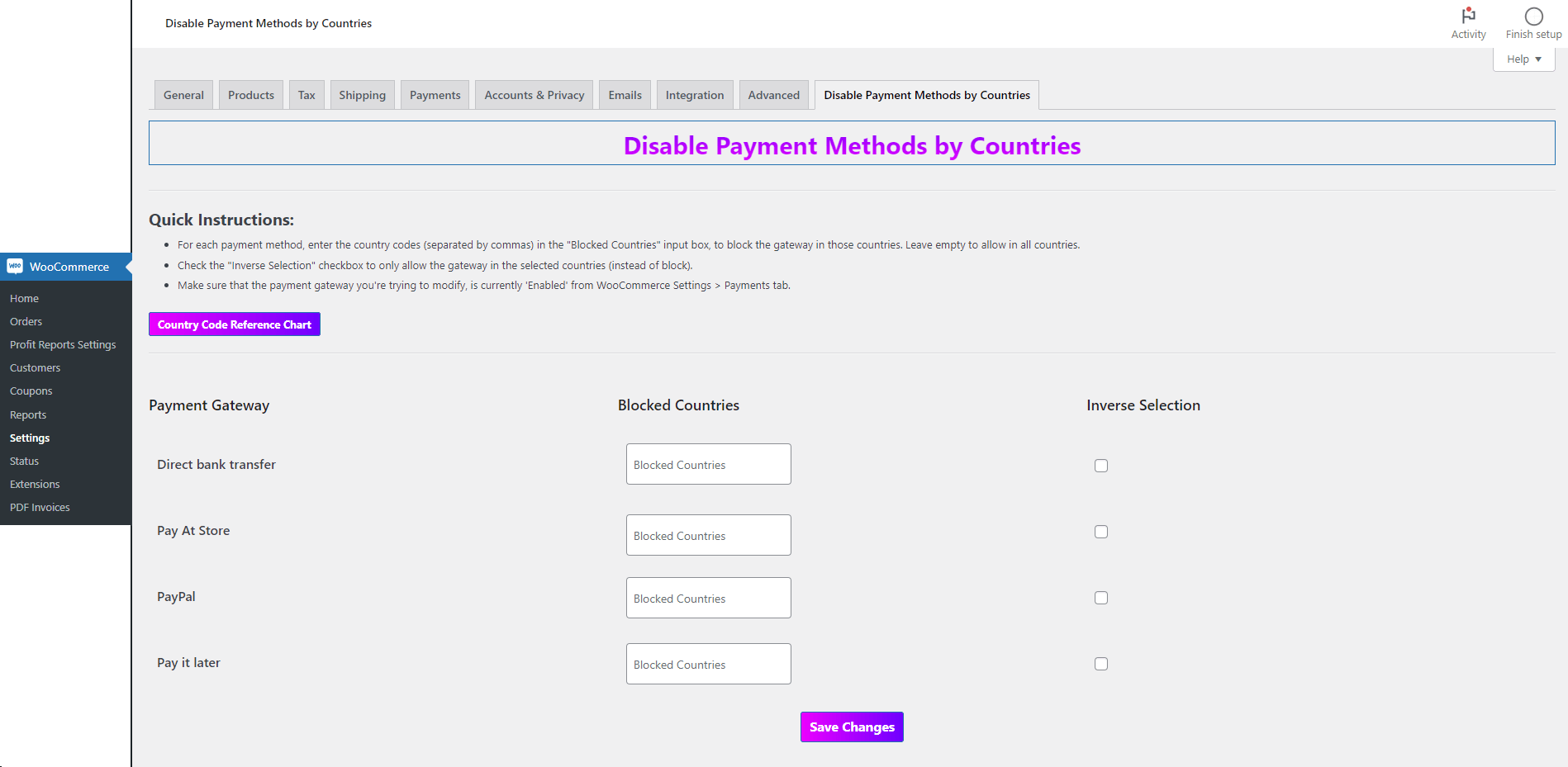Enable Inverse Selection for Direct bank transfer
The image size is (1568, 767).
point(1100,465)
